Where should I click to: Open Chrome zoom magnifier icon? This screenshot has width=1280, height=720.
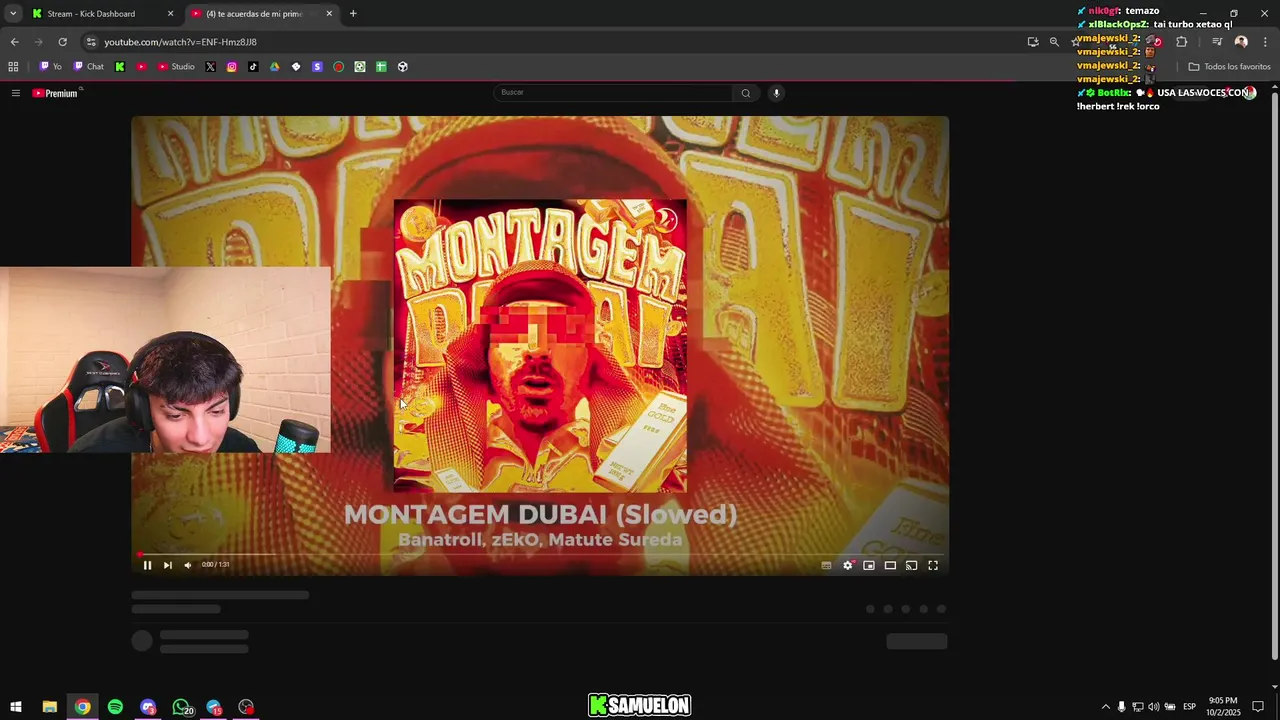click(1054, 42)
